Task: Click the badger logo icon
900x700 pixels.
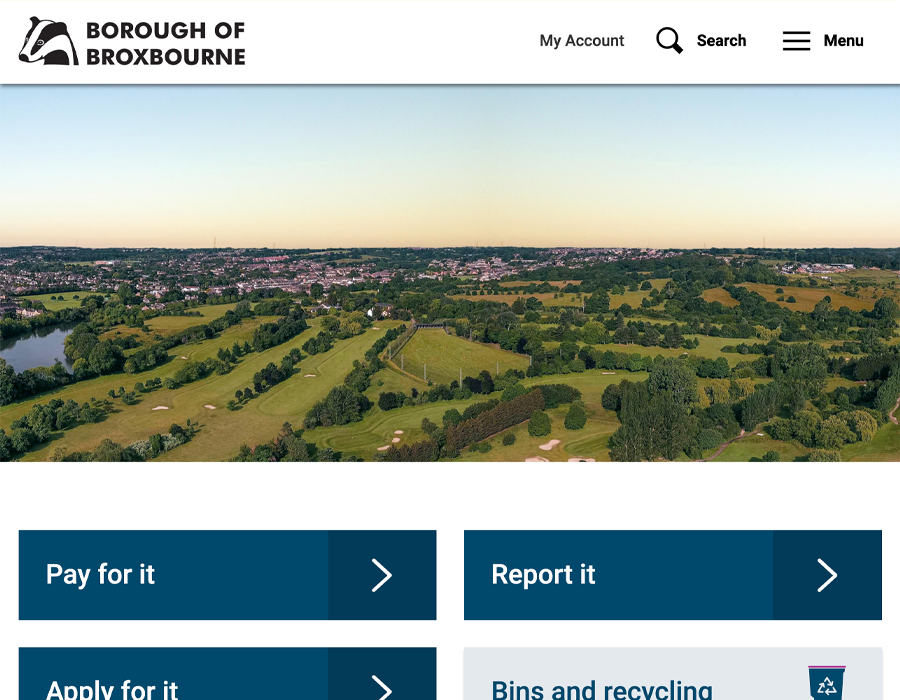Action: tap(48, 41)
